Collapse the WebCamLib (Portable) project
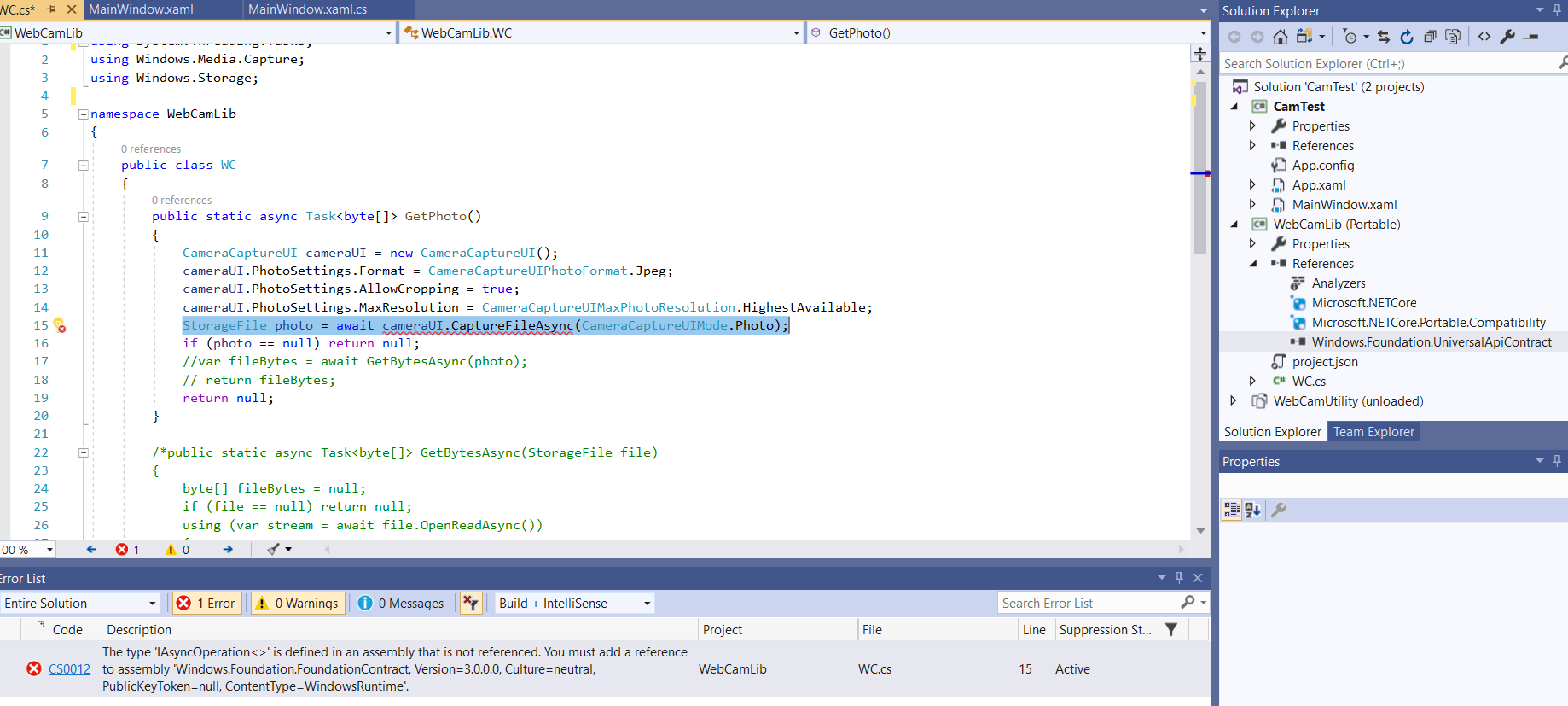Image resolution: width=1568 pixels, height=706 pixels. [1234, 225]
